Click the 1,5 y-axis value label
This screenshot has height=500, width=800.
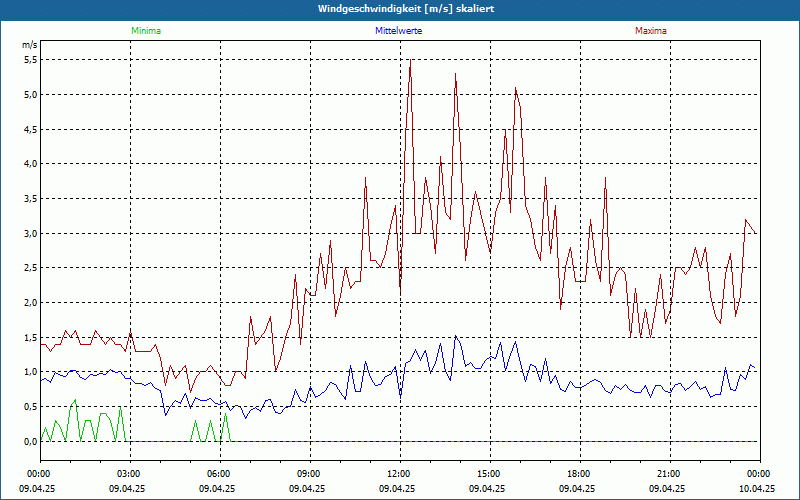point(30,337)
